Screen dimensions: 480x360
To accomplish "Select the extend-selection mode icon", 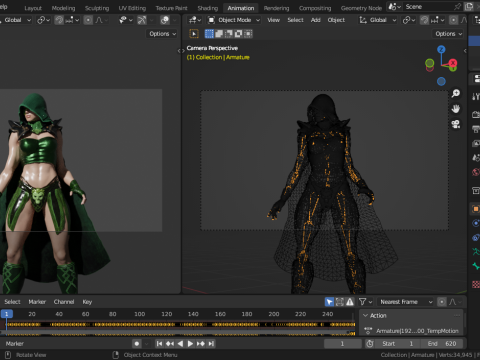I will (x=219, y=34).
